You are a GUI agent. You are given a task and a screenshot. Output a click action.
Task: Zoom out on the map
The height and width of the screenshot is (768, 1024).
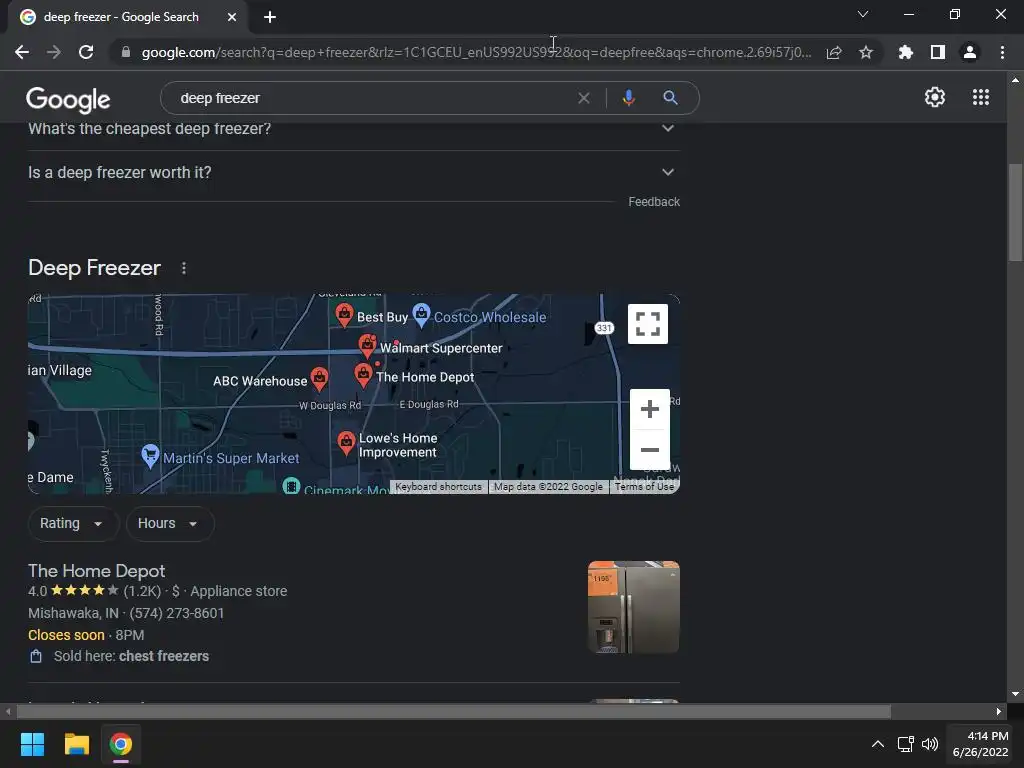pos(650,450)
